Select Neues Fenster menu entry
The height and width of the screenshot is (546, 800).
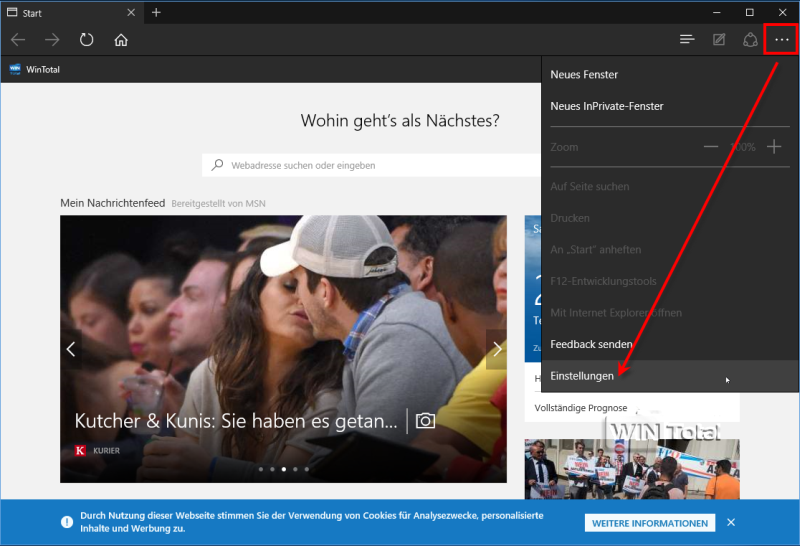tap(584, 75)
